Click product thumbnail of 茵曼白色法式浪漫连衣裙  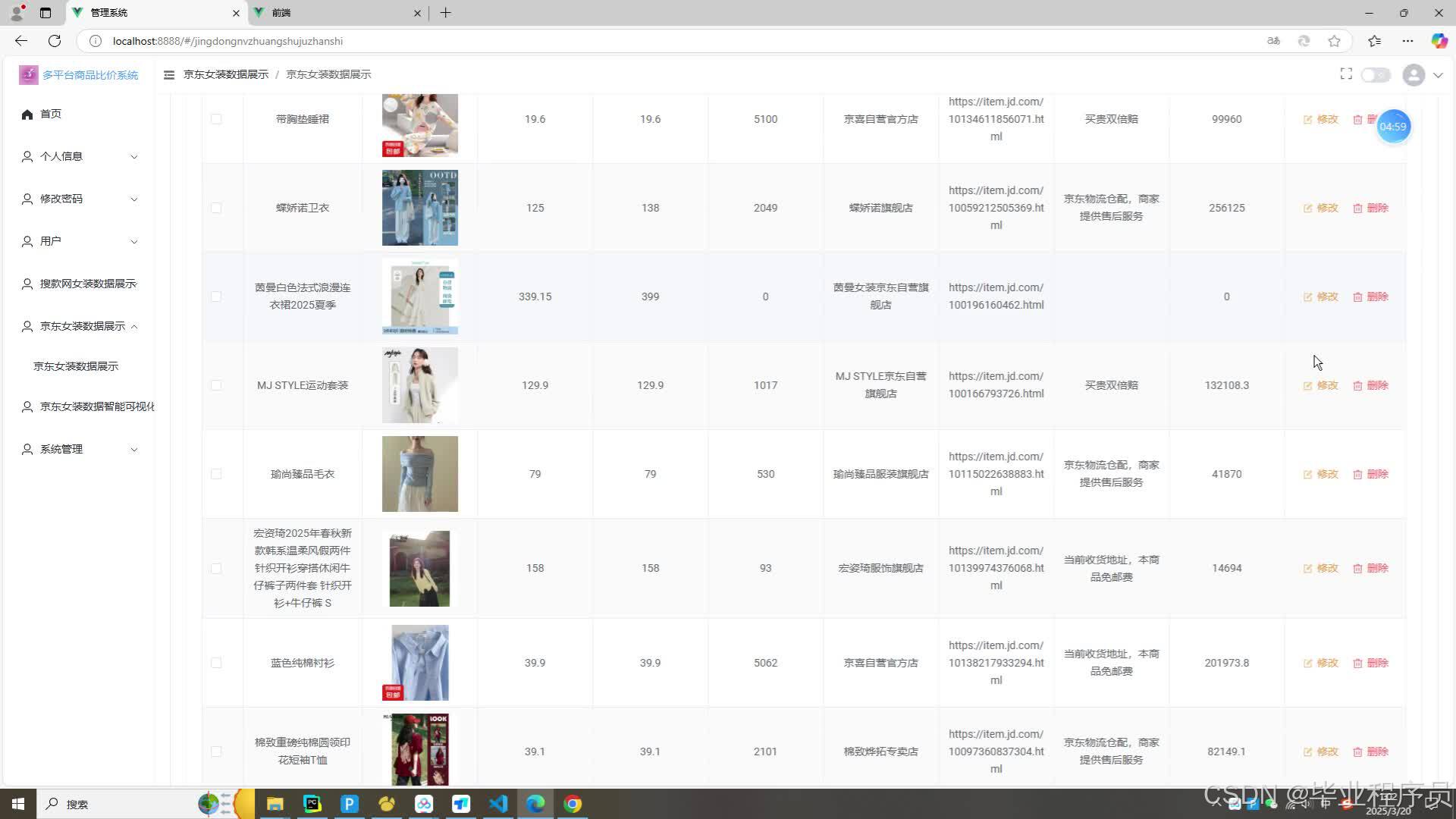pyautogui.click(x=419, y=297)
